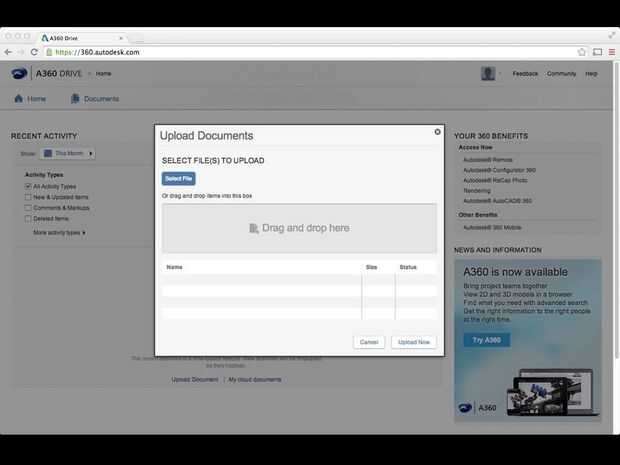Viewport: 620px width, 465px height.
Task: Open Autodesk Remote benefit link
Action: [x=488, y=160]
